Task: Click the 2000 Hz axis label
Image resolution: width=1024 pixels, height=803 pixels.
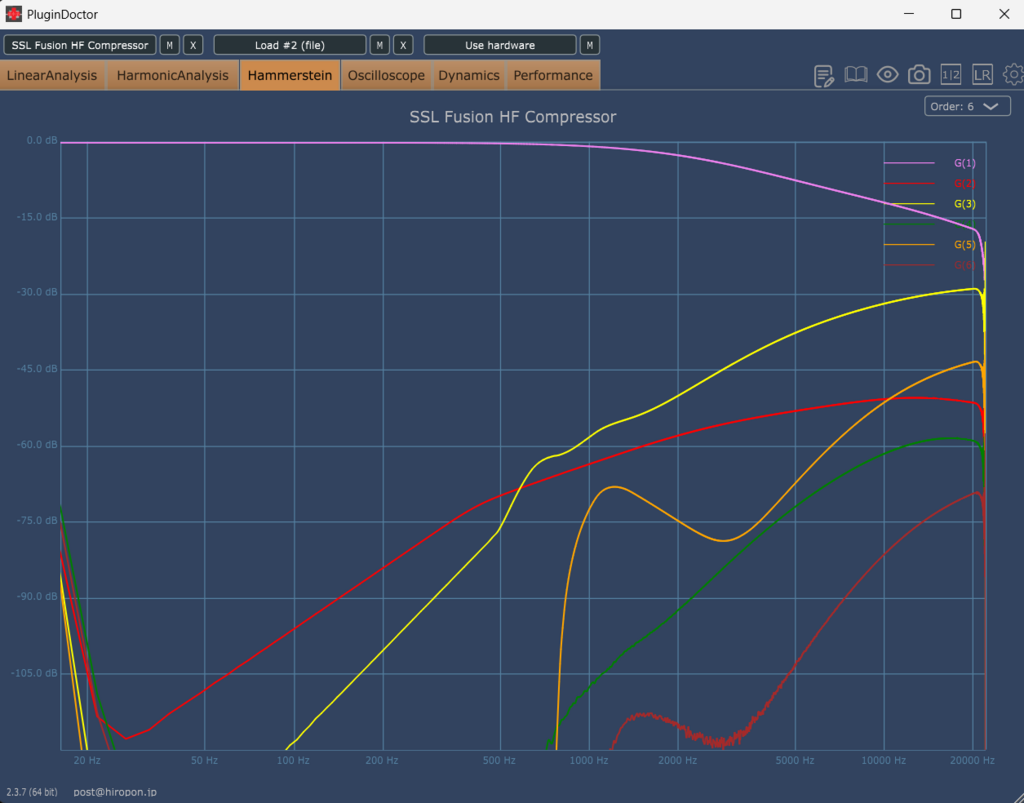Action: [677, 761]
